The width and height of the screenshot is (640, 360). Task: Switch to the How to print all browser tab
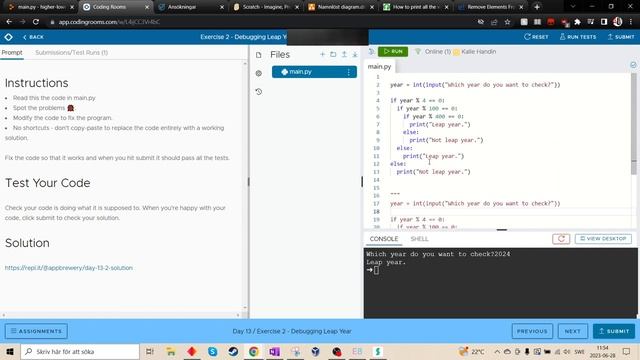pyautogui.click(x=416, y=7)
